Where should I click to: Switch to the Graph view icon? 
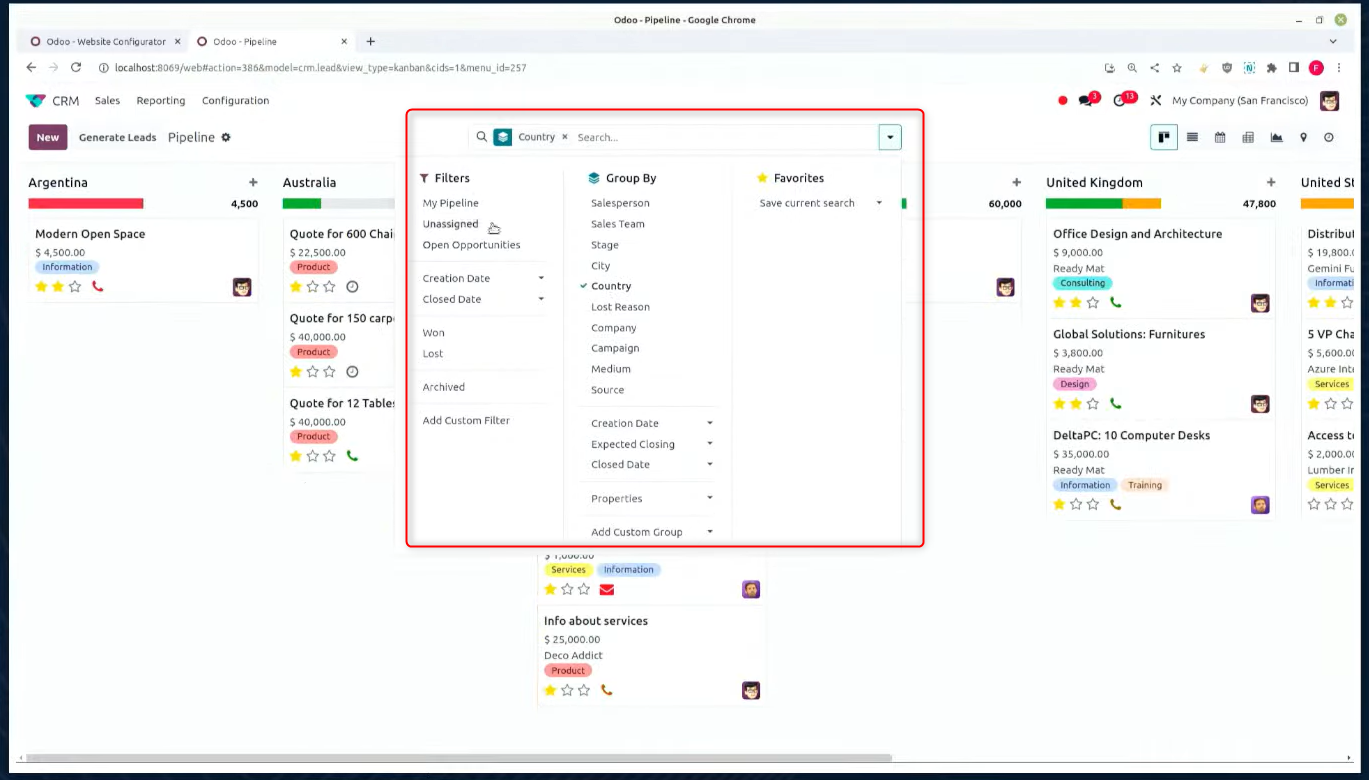[x=1276, y=137]
